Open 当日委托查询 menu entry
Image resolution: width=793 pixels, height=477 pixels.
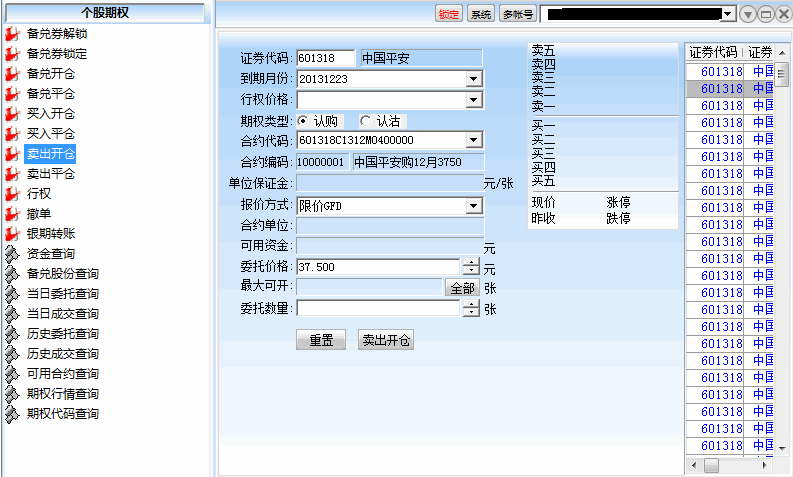click(63, 294)
